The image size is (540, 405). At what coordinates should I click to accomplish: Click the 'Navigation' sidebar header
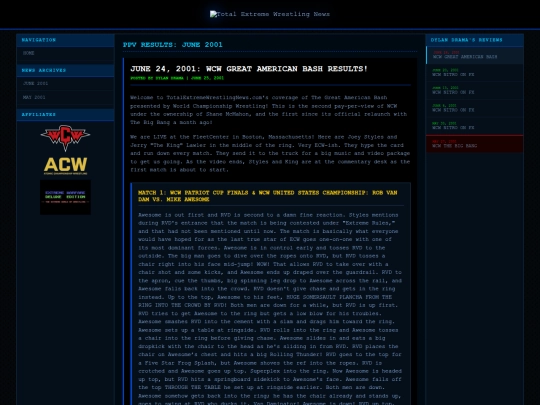65,40
